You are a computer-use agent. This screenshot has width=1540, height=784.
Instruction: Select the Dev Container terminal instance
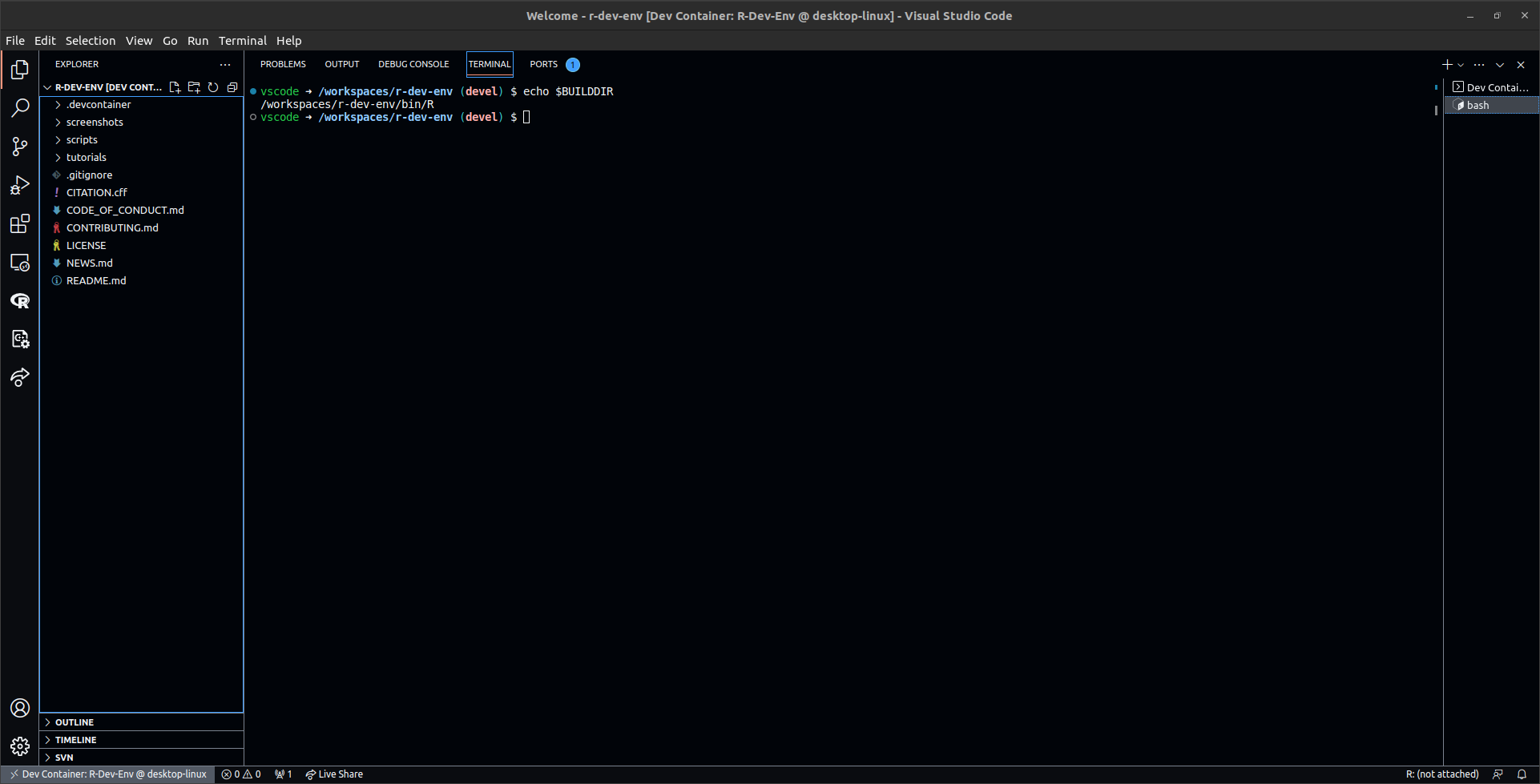coord(1492,87)
